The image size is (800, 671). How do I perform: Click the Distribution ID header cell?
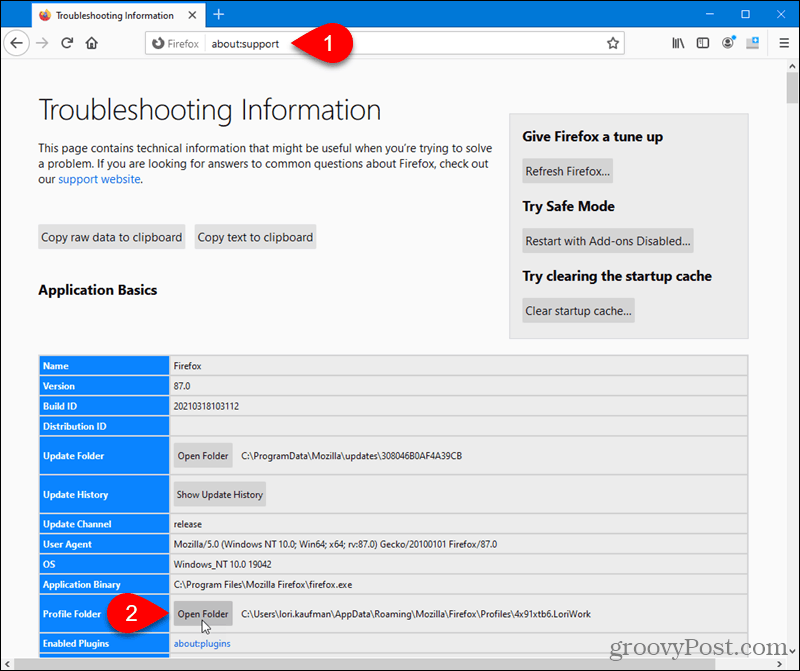tap(104, 426)
